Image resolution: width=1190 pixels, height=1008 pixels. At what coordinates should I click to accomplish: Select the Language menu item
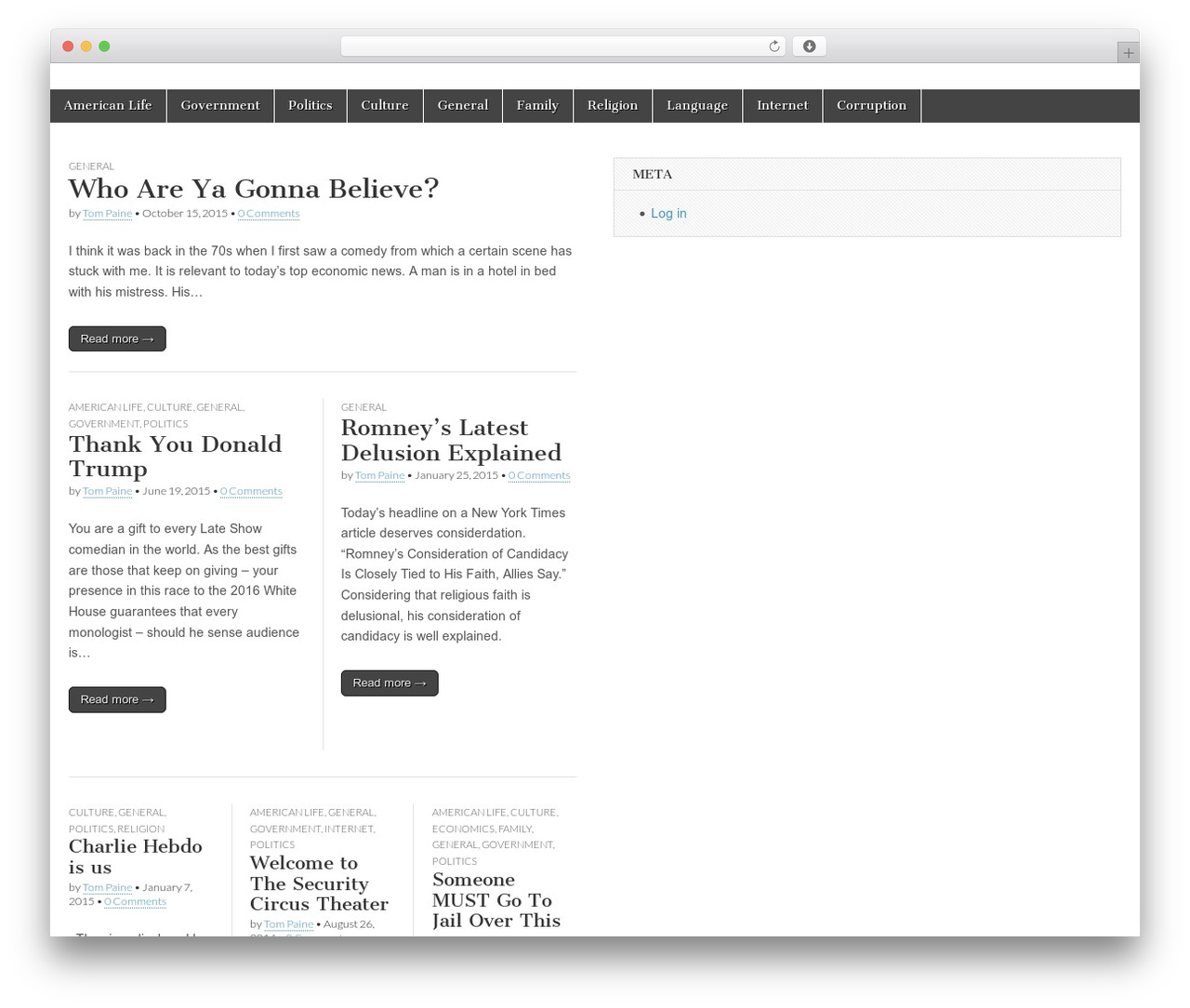coord(697,105)
